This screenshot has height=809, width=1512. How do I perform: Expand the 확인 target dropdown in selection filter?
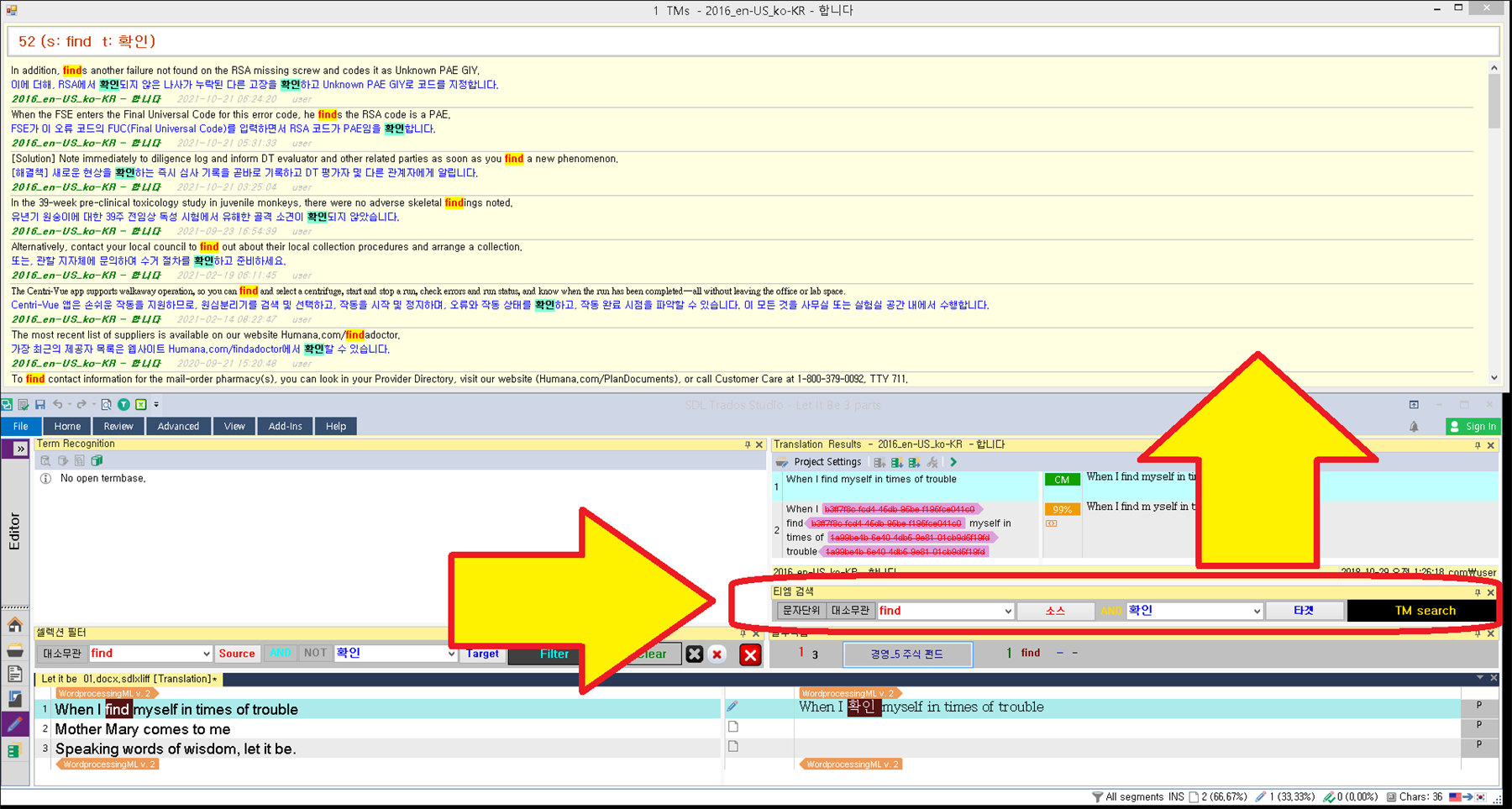click(450, 654)
